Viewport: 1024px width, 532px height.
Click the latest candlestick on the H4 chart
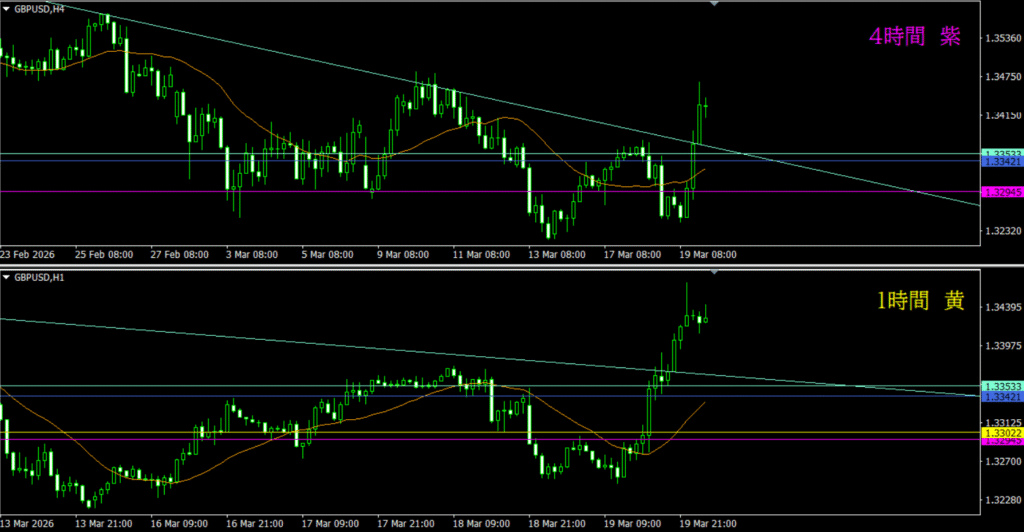click(x=706, y=104)
